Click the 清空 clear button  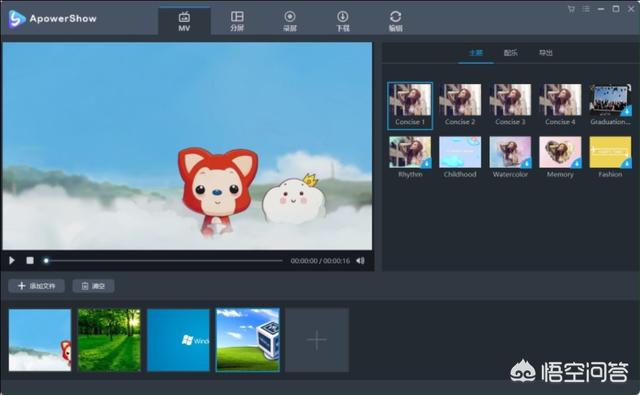[x=93, y=286]
